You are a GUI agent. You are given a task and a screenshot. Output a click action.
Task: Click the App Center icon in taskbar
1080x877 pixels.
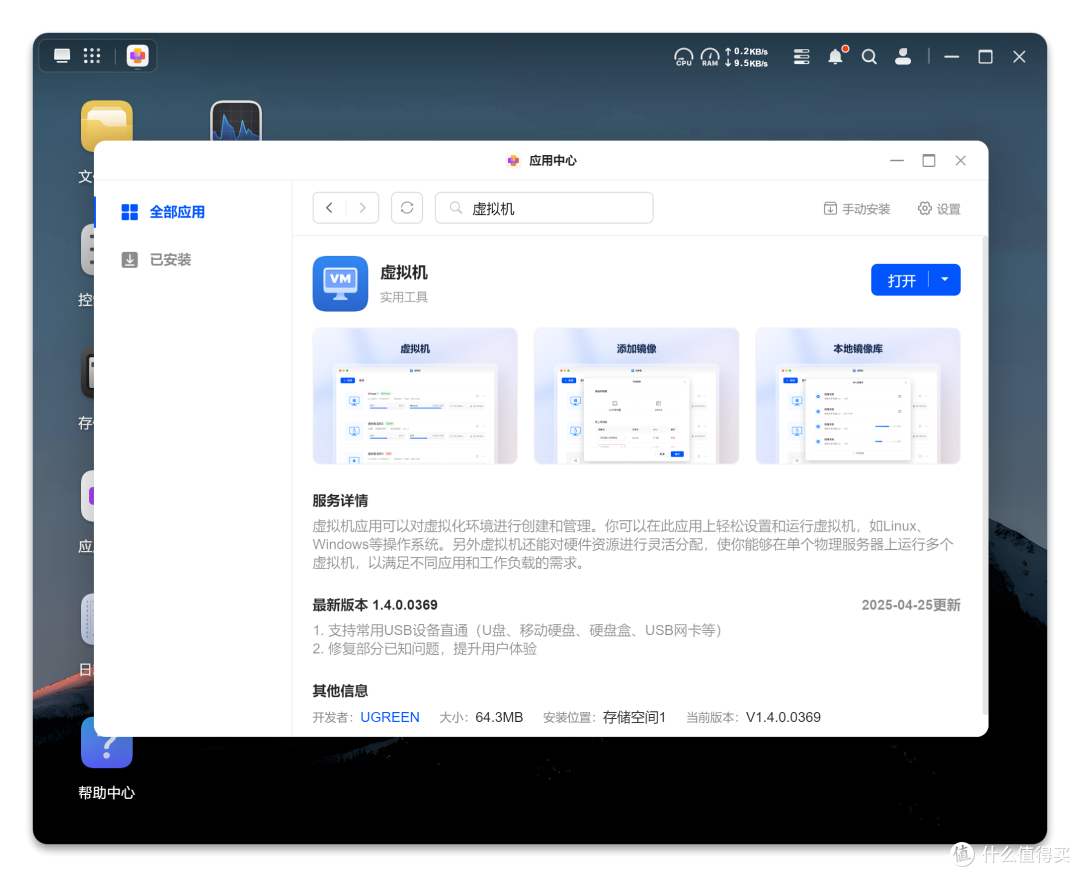138,56
